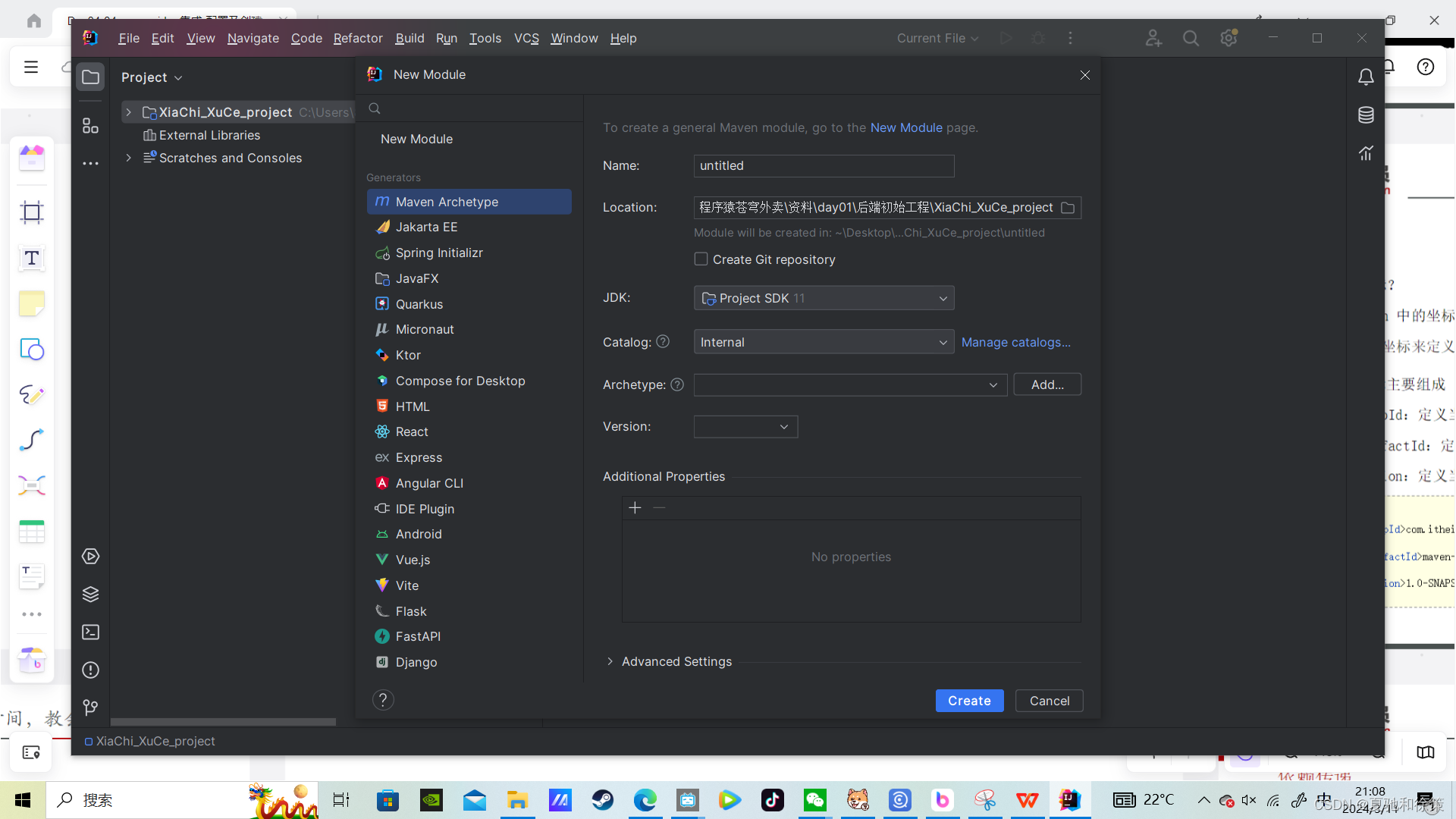This screenshot has height=819, width=1456.
Task: Open the Project tool window icon
Action: coord(90,77)
